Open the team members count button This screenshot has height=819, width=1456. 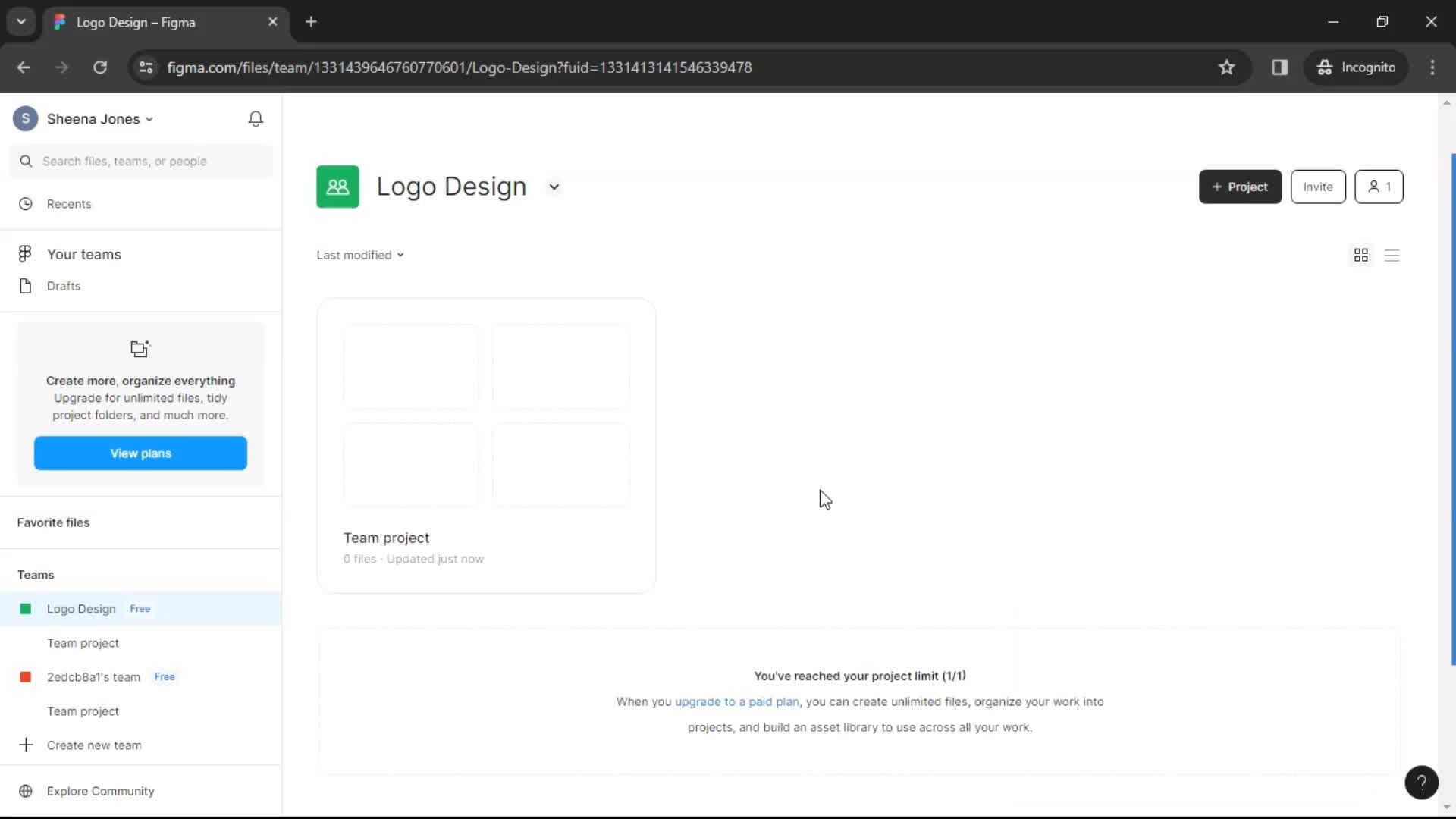(x=1379, y=187)
